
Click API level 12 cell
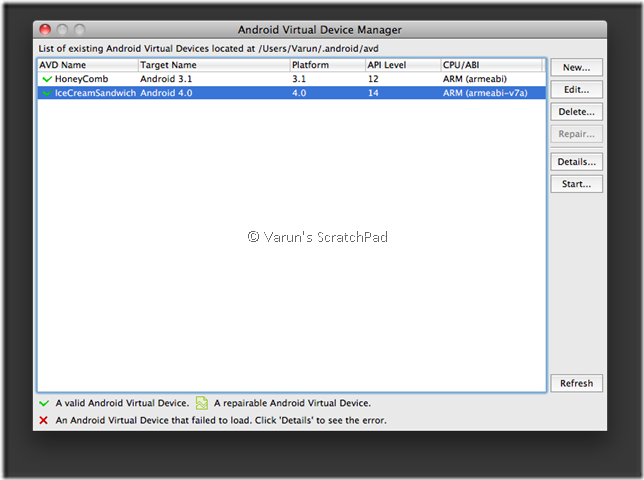click(373, 79)
